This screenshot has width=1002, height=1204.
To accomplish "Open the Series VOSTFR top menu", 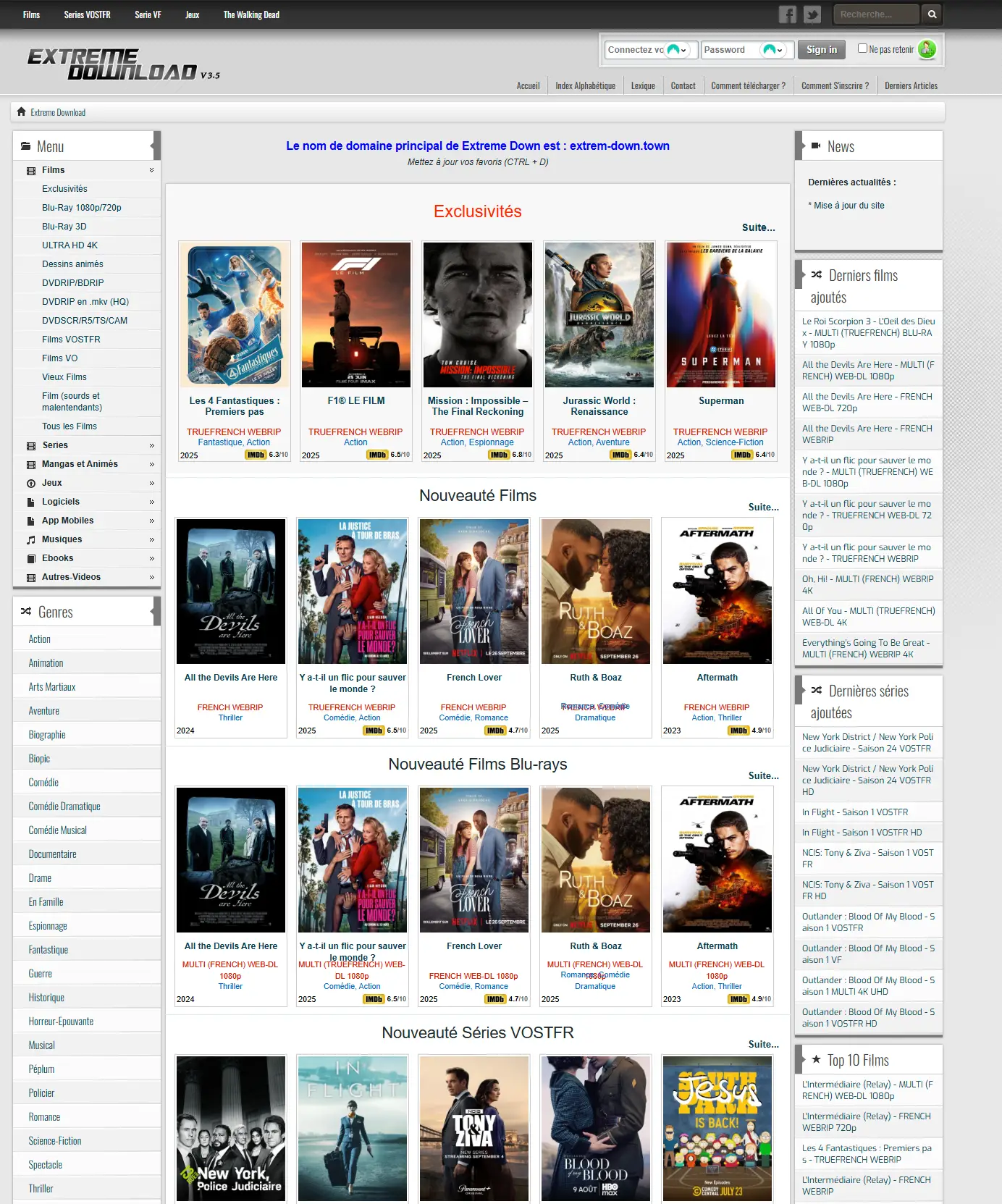I will [87, 15].
